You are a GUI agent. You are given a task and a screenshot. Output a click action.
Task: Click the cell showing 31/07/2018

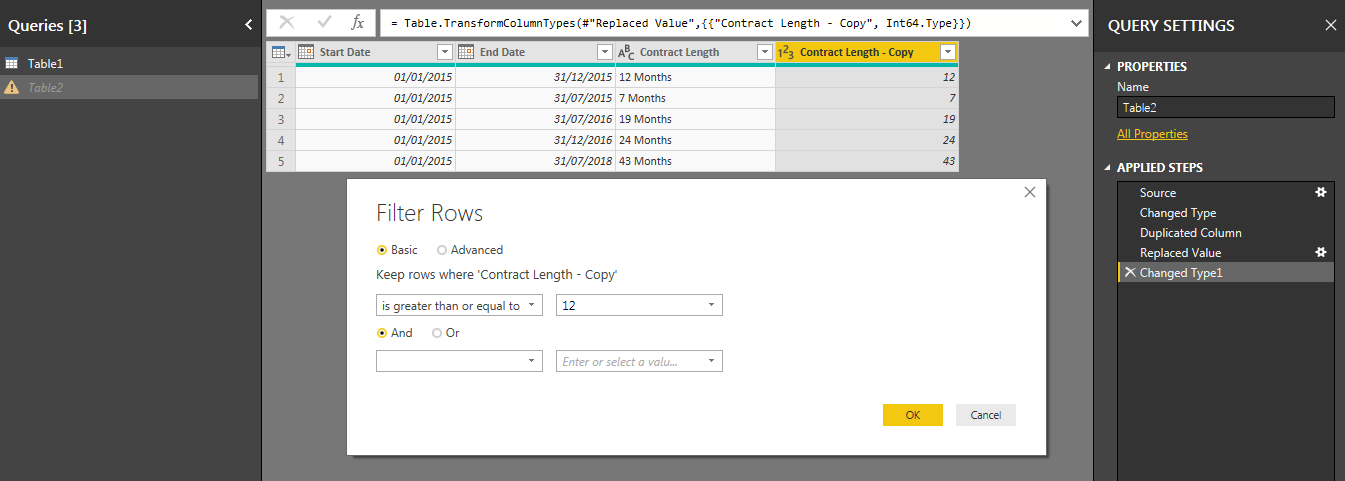(x=535, y=161)
